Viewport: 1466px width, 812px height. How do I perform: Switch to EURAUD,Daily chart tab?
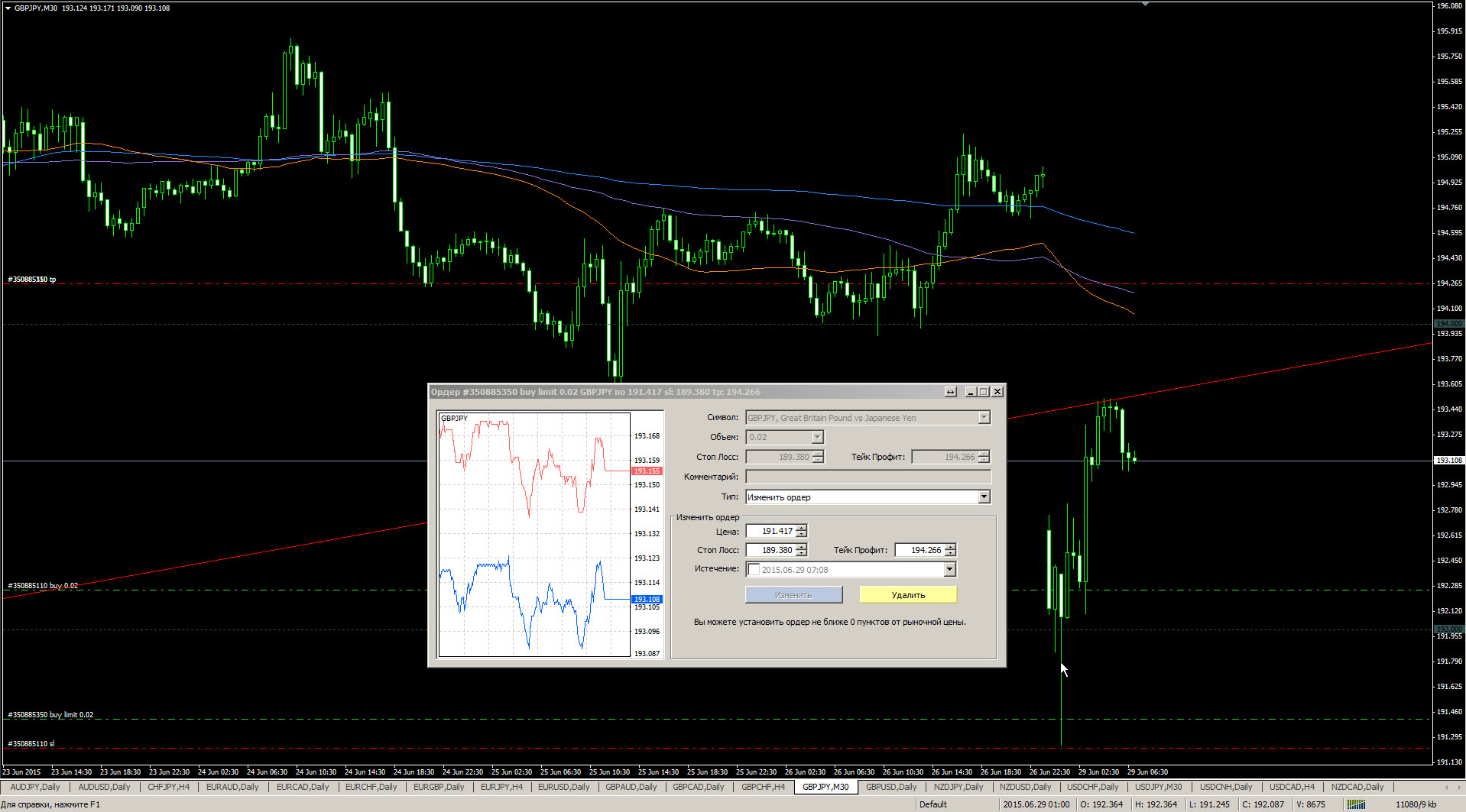click(232, 787)
